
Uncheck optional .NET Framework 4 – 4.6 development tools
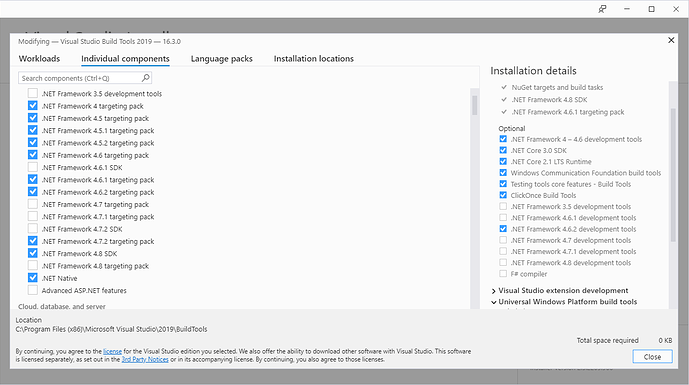pyautogui.click(x=503, y=139)
